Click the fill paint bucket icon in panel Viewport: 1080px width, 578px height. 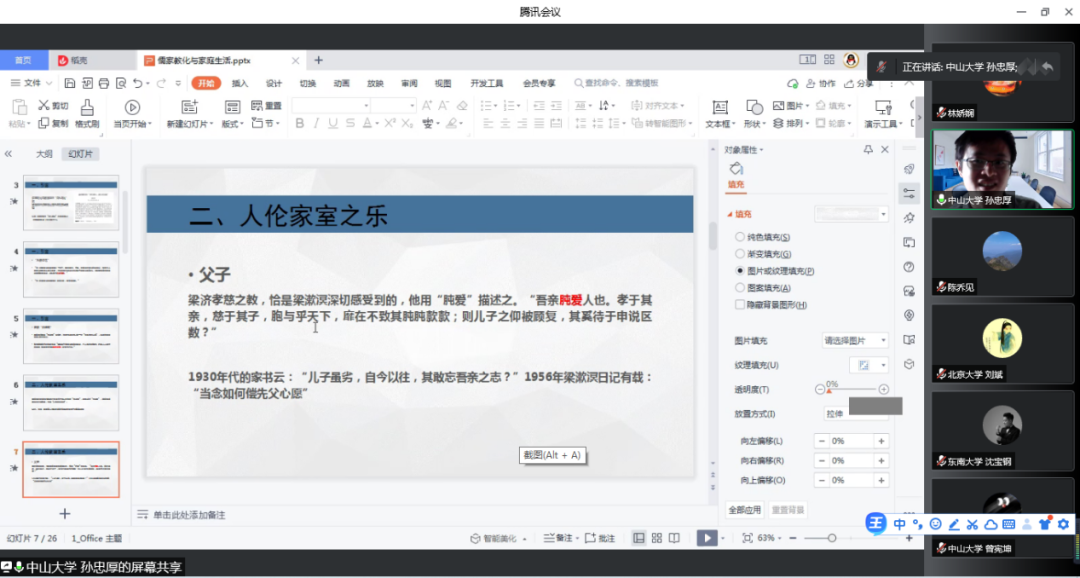736,169
